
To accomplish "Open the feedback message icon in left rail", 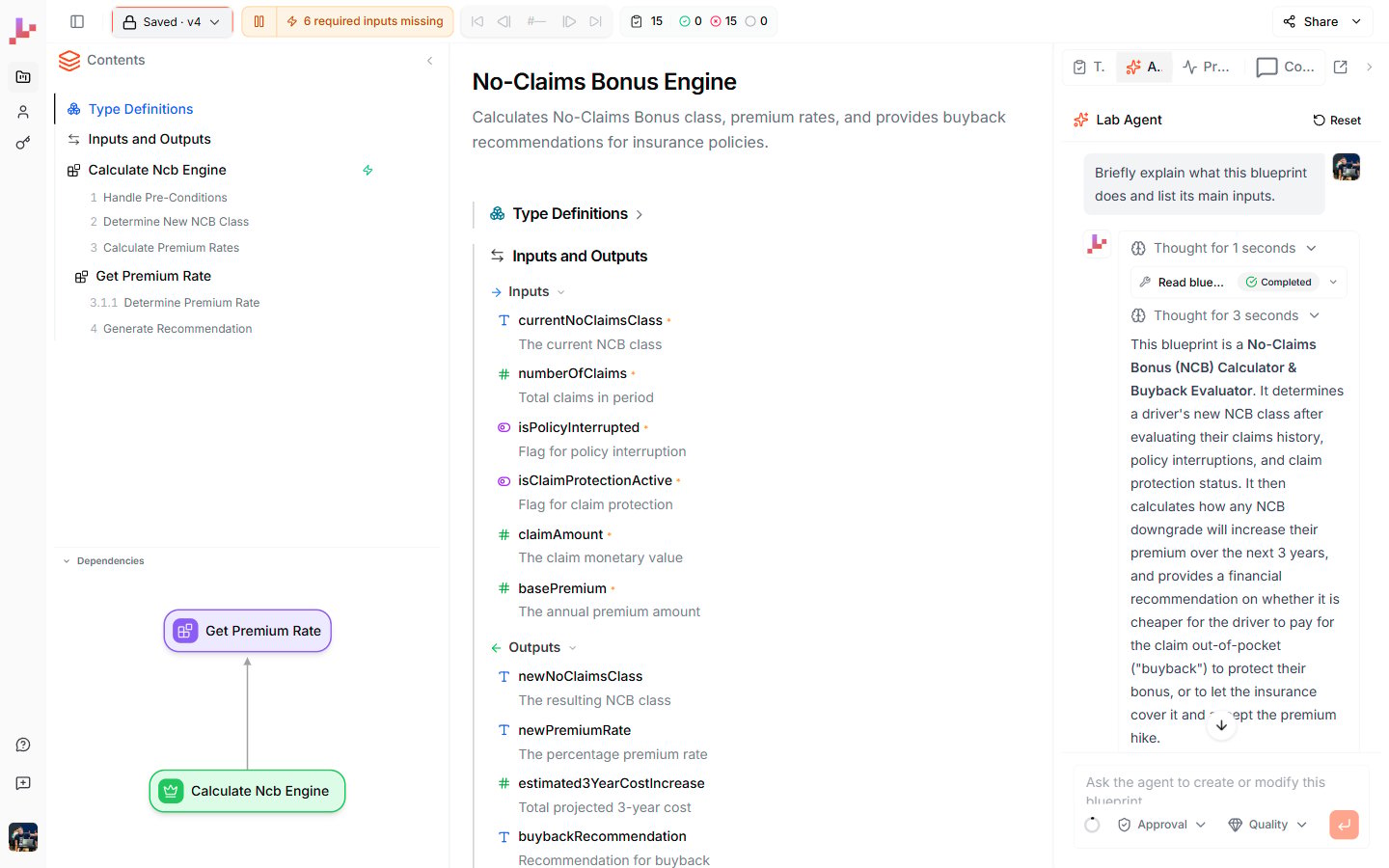I will pyautogui.click(x=23, y=783).
